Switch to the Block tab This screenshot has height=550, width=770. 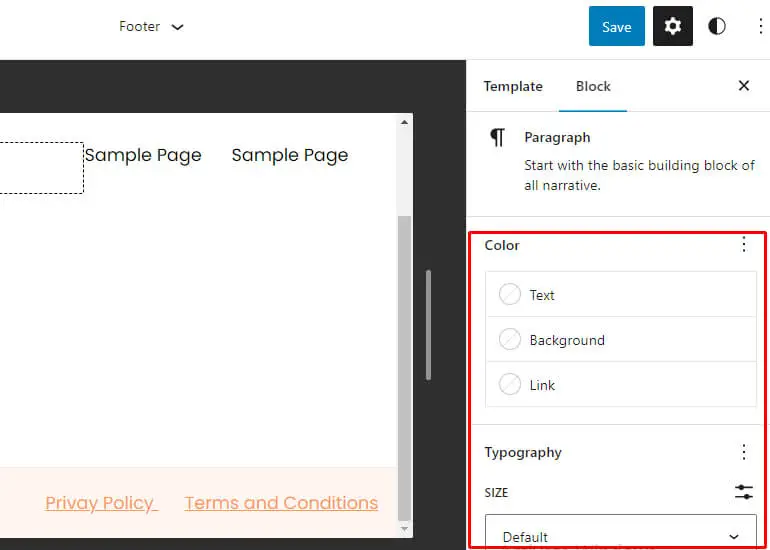point(593,86)
